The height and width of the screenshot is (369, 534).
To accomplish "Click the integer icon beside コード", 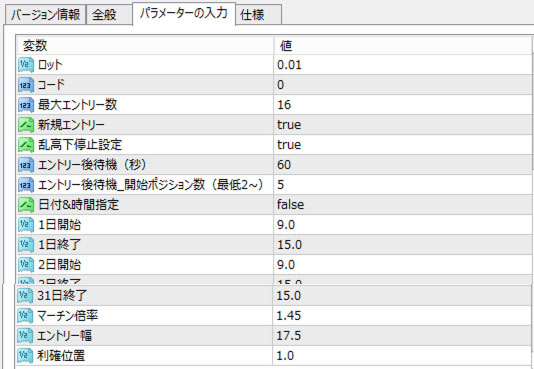I will 26,85.
